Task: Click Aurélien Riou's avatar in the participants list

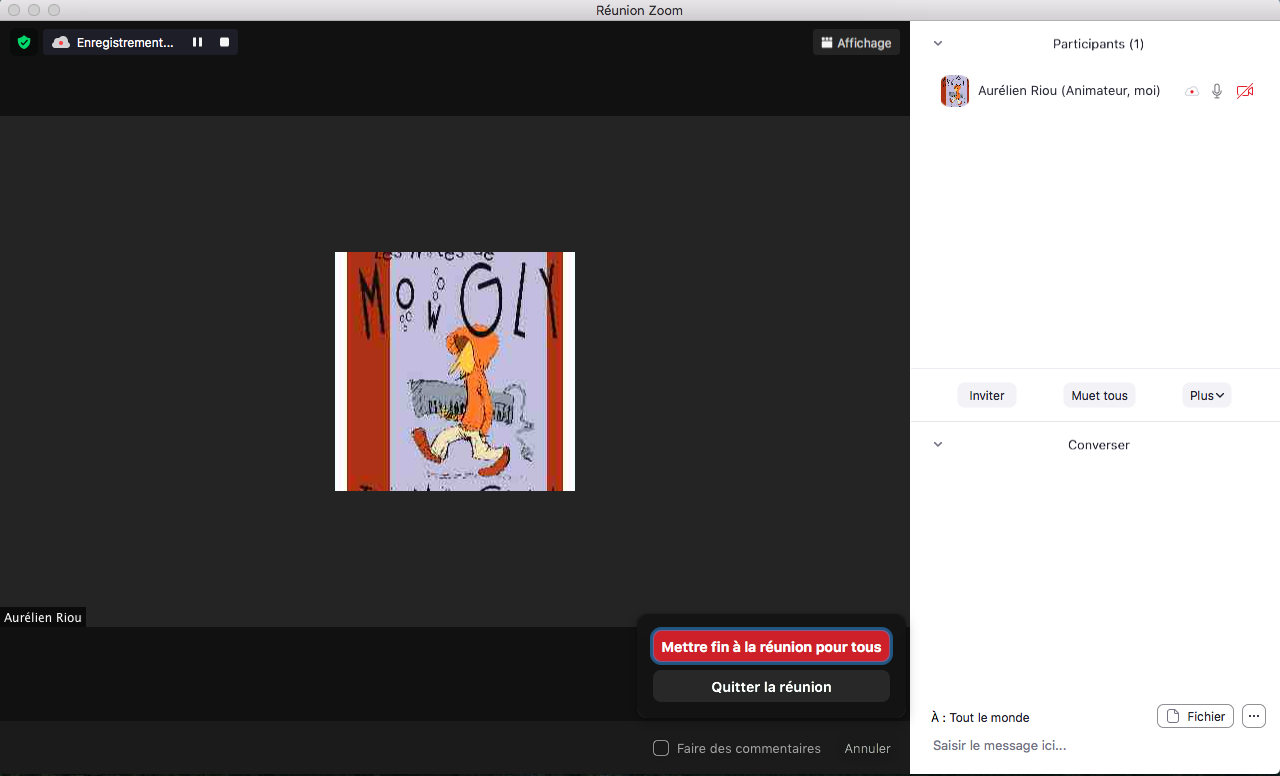Action: click(955, 91)
